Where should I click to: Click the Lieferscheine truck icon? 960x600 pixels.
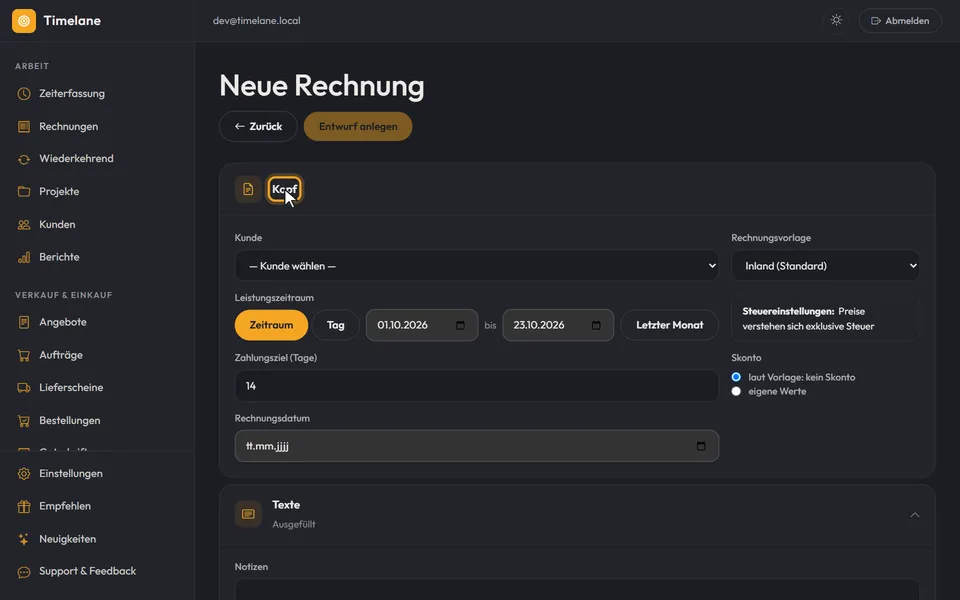click(24, 388)
